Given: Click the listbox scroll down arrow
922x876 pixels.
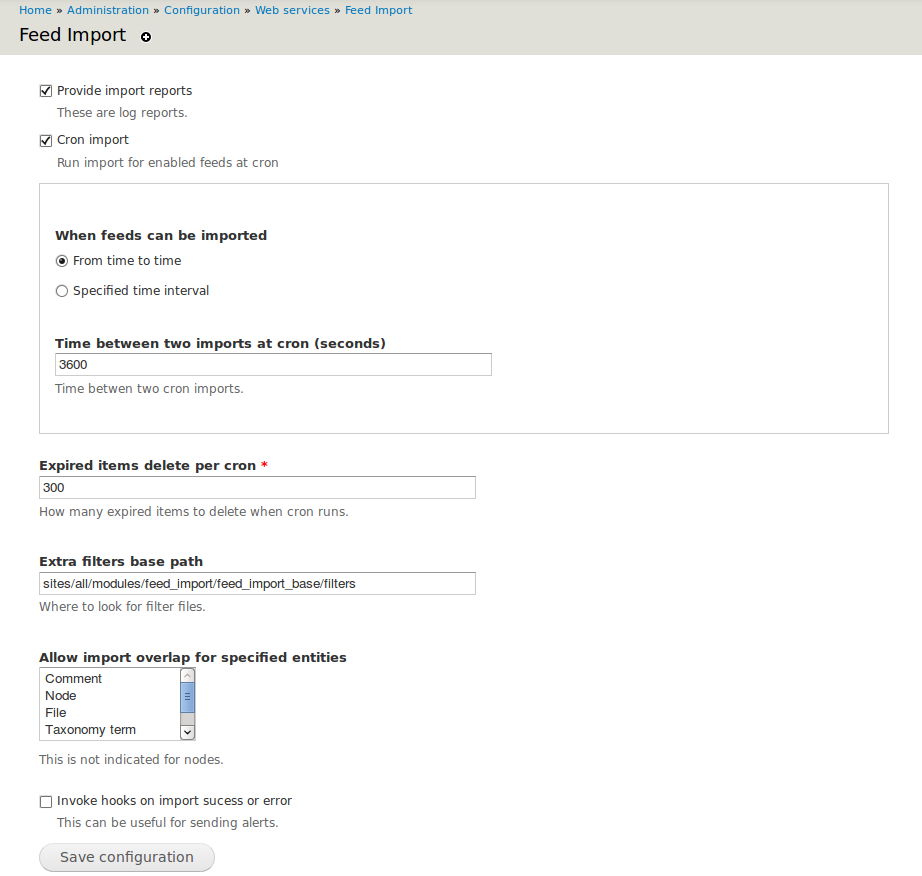Looking at the screenshot, I should (188, 732).
